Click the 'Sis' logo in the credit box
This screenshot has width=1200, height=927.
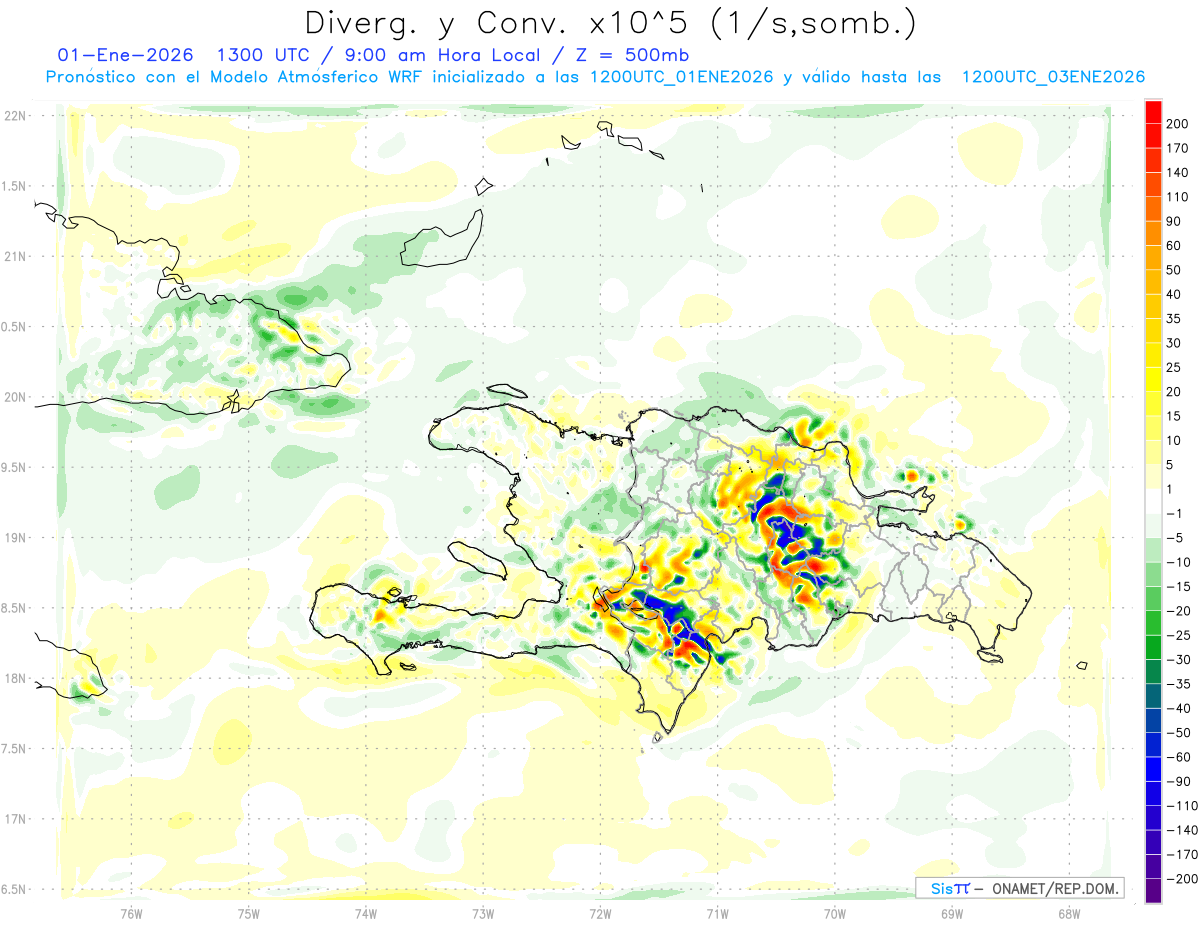click(942, 888)
